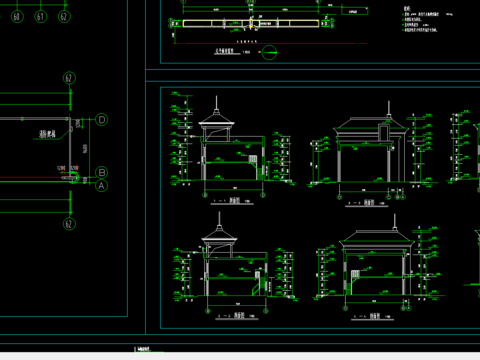The height and width of the screenshot is (360, 480).
Task: Select the axis bubble labeled B
Action: coord(102,173)
